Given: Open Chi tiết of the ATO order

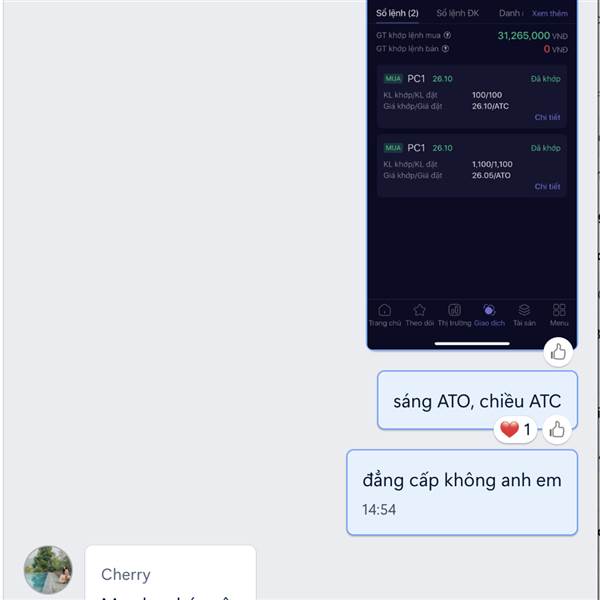Looking at the screenshot, I should [x=547, y=186].
